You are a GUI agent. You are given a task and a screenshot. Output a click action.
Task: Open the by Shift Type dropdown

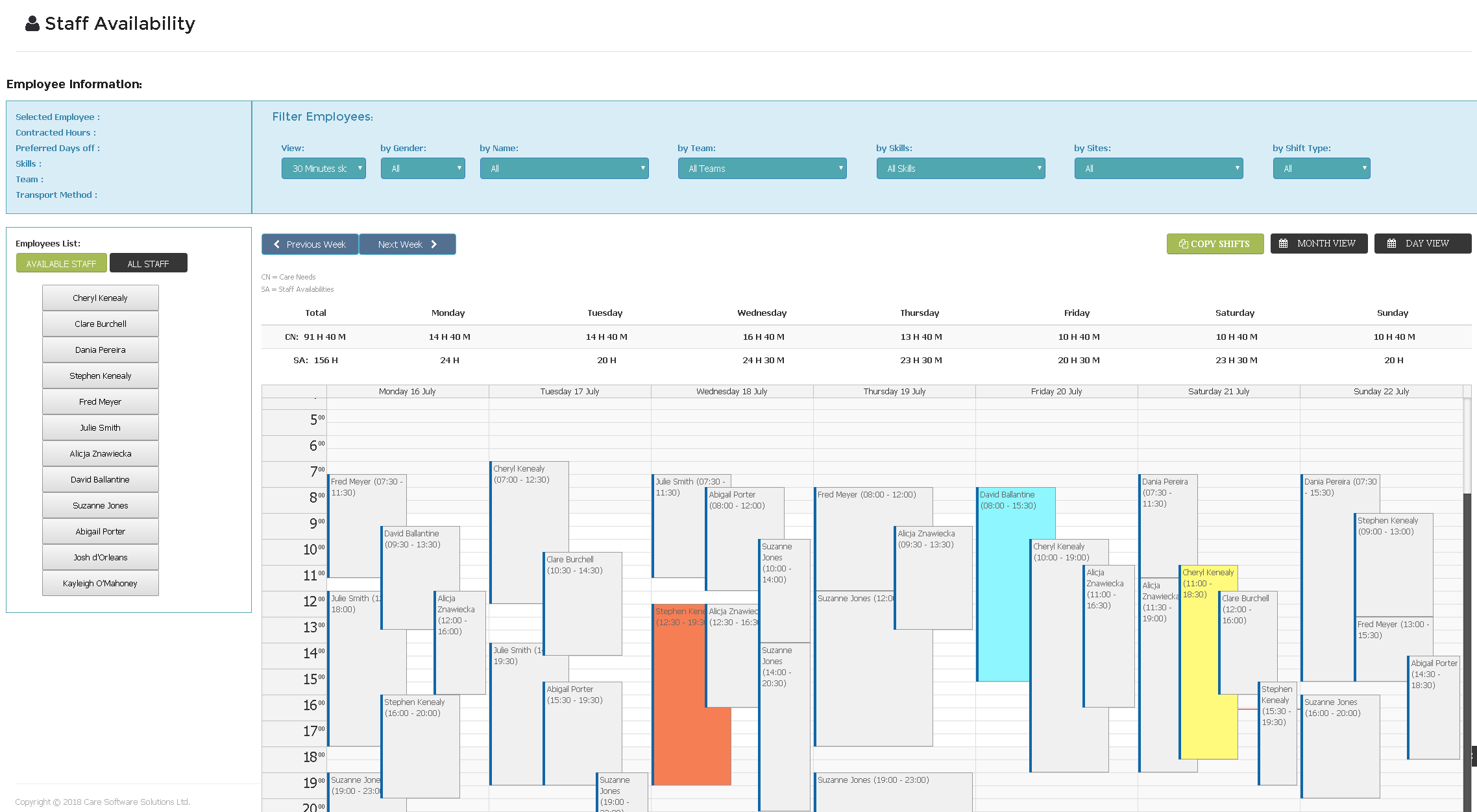[1322, 169]
